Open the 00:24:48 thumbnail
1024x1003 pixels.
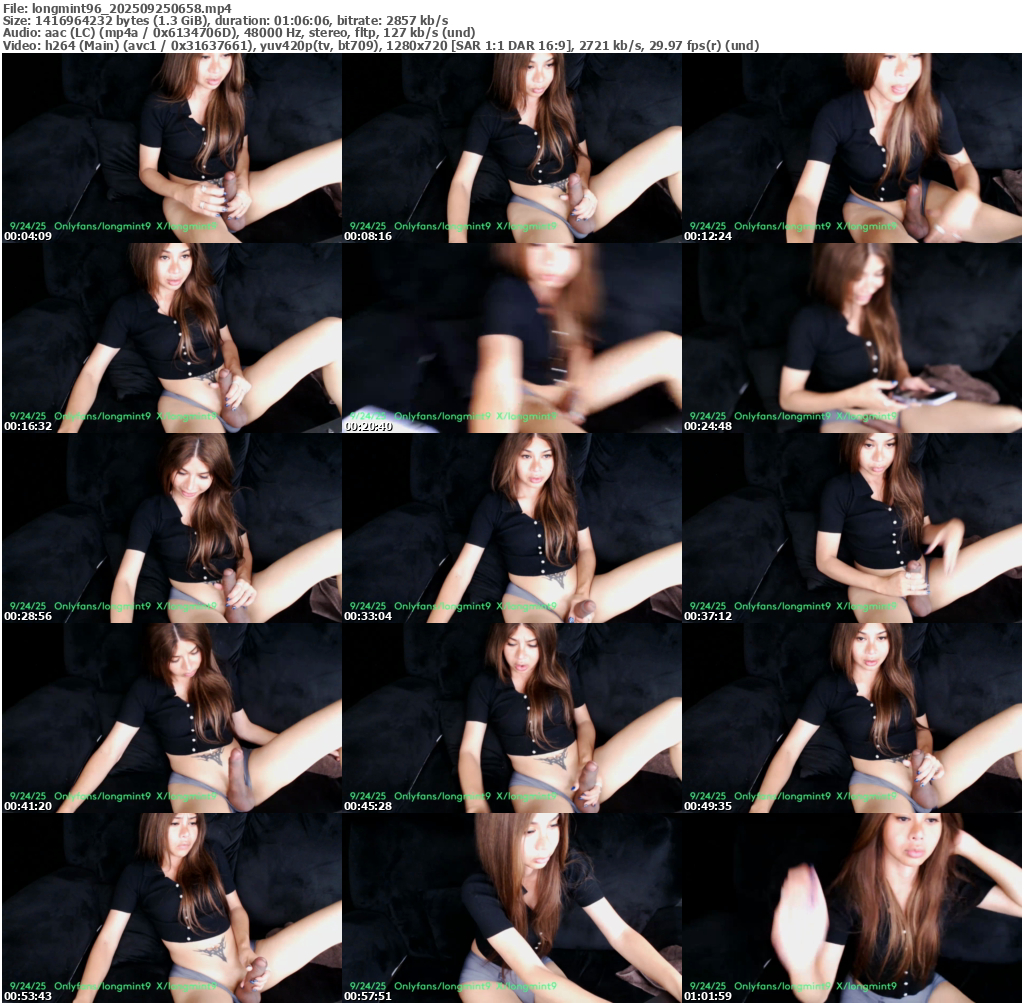[852, 338]
